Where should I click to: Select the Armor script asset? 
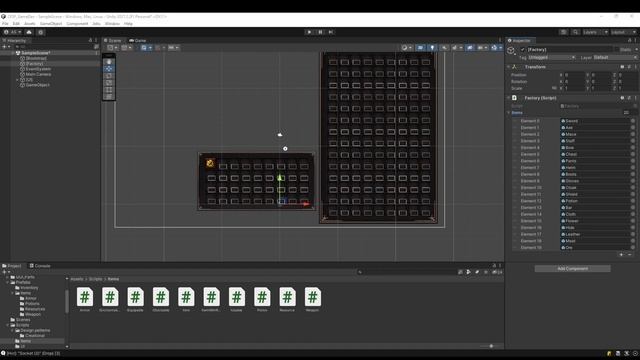tap(84, 300)
